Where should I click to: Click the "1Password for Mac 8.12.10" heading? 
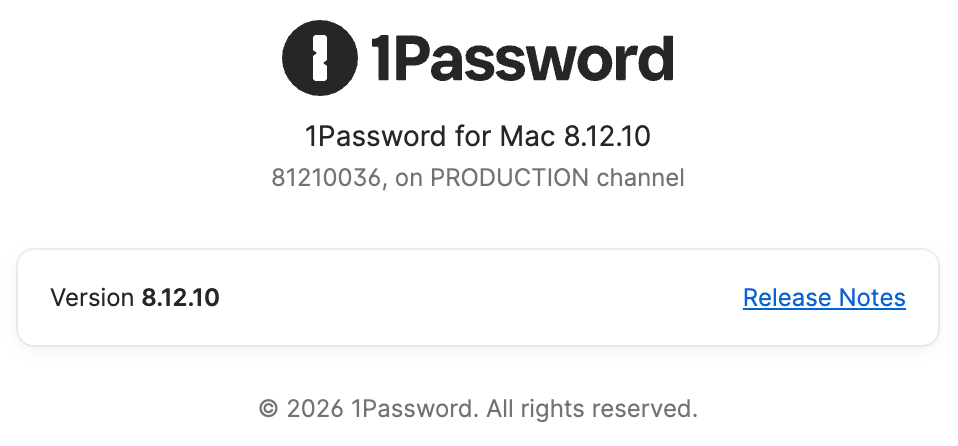coord(478,136)
